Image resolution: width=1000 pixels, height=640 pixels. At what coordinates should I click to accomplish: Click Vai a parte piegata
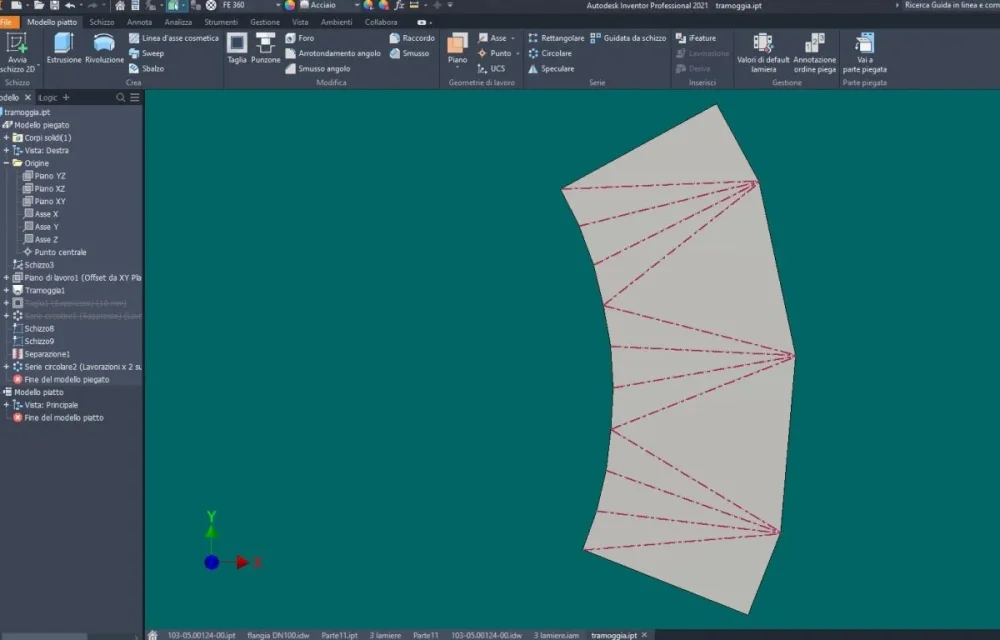[865, 54]
